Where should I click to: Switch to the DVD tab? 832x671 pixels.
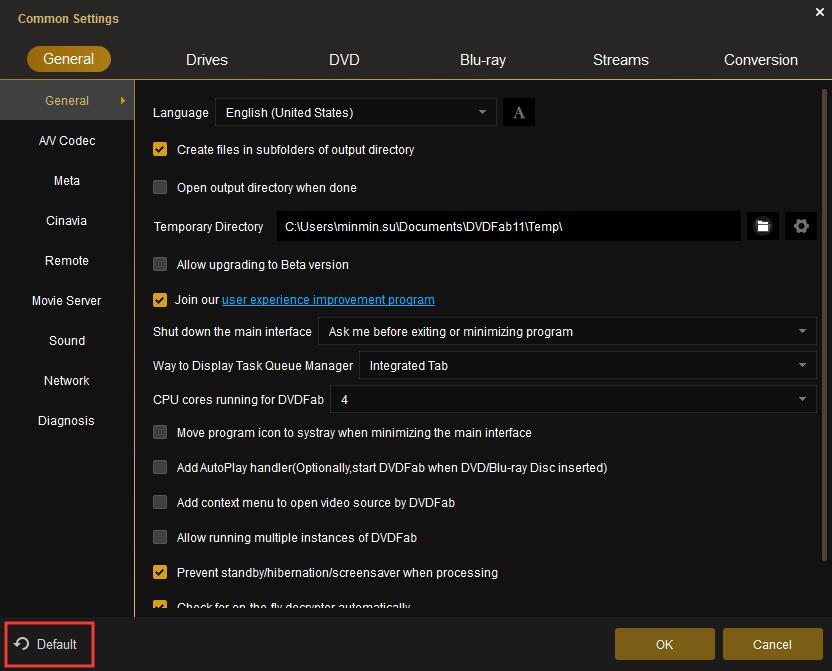tap(344, 60)
